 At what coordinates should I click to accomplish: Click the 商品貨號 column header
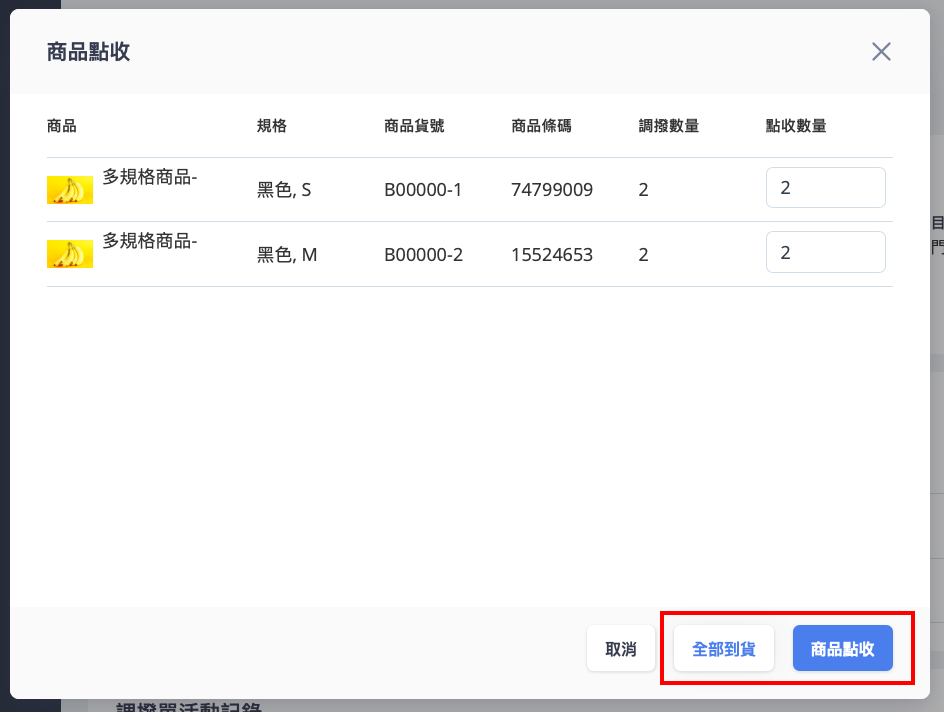pyautogui.click(x=414, y=126)
